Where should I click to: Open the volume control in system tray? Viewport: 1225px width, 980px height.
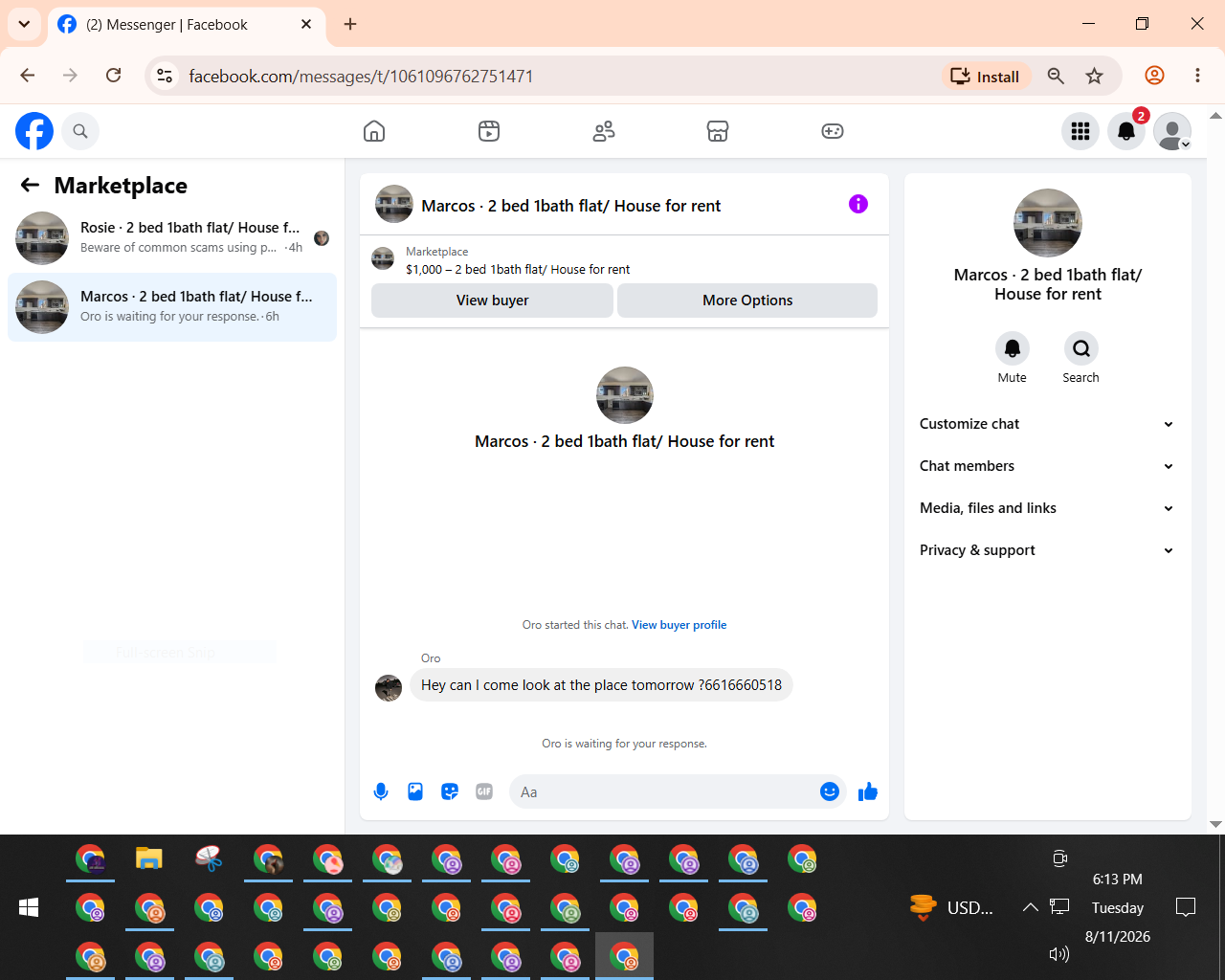pyautogui.click(x=1058, y=954)
